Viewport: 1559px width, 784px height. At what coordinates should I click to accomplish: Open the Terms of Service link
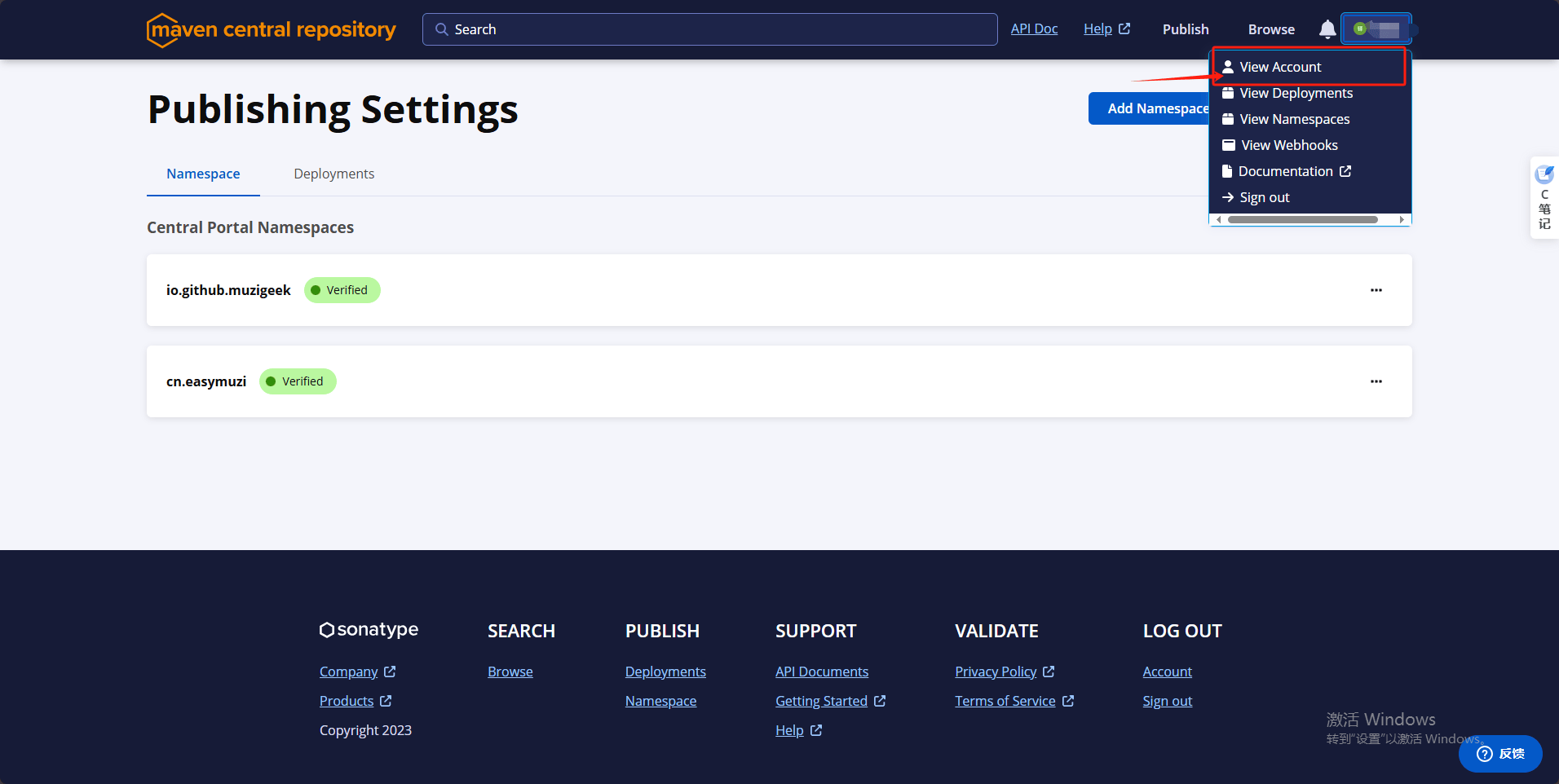1005,701
